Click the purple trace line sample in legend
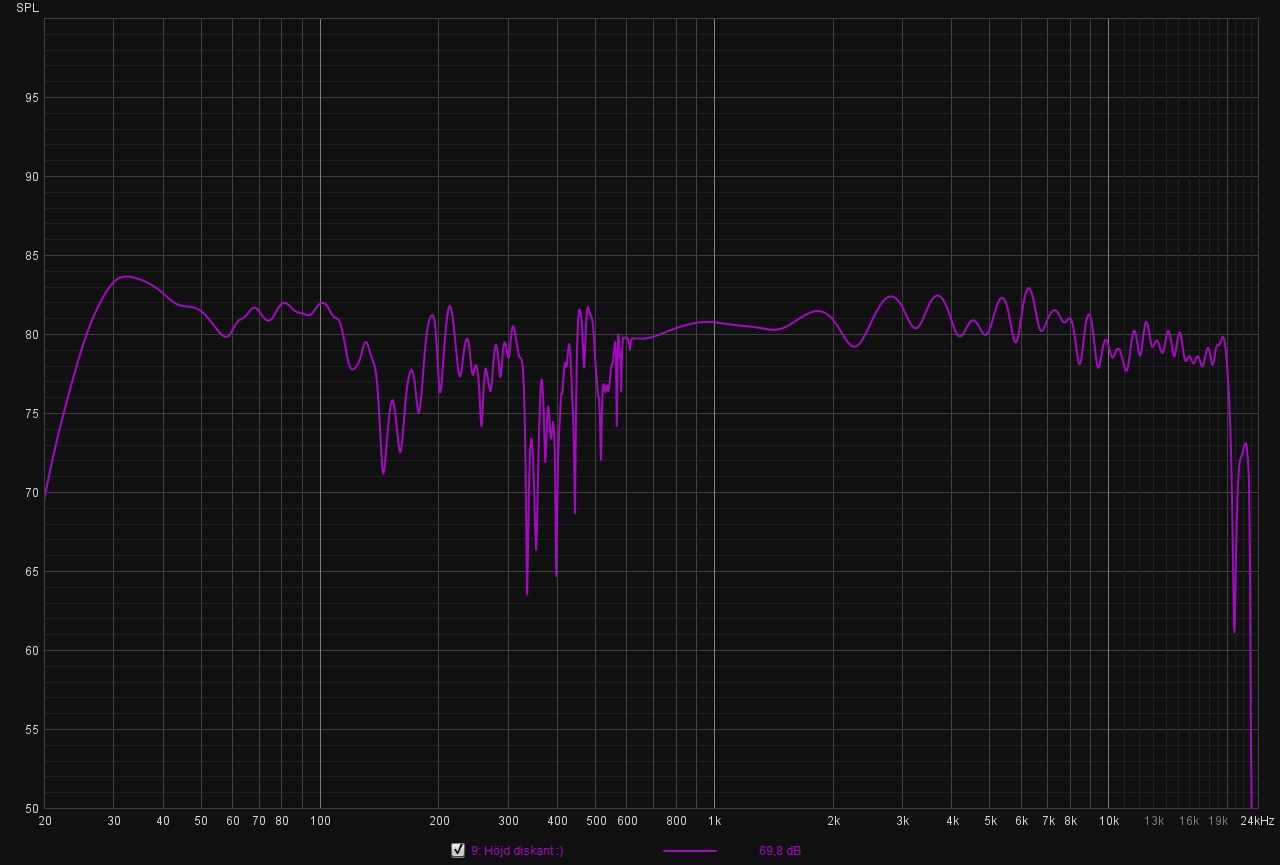This screenshot has width=1280, height=865. pyautogui.click(x=690, y=851)
